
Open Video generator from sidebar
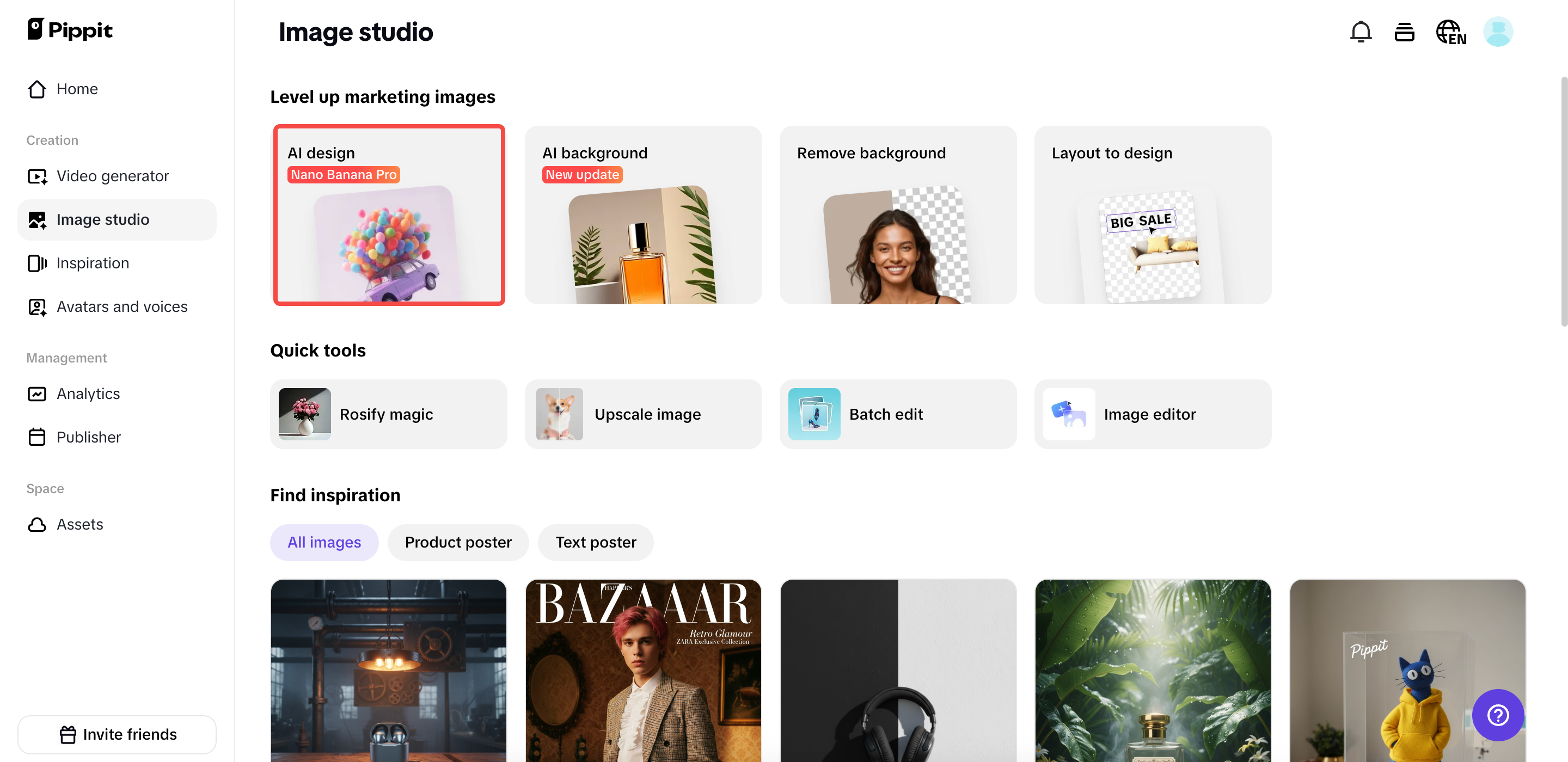(113, 176)
